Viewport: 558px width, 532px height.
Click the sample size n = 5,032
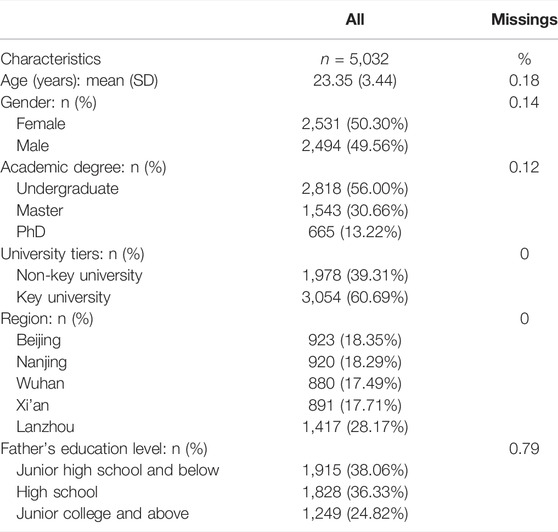355,59
